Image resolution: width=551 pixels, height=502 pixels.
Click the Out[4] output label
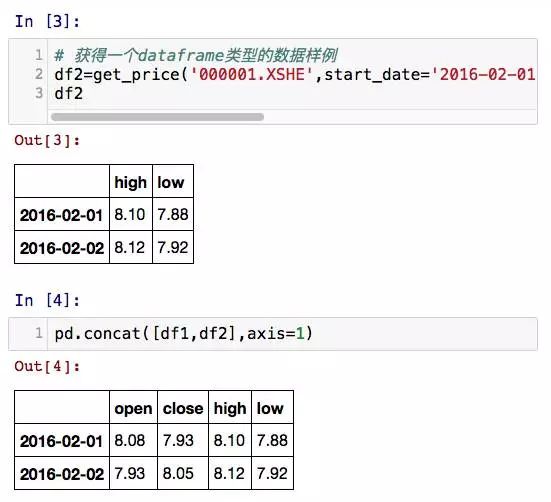47,367
